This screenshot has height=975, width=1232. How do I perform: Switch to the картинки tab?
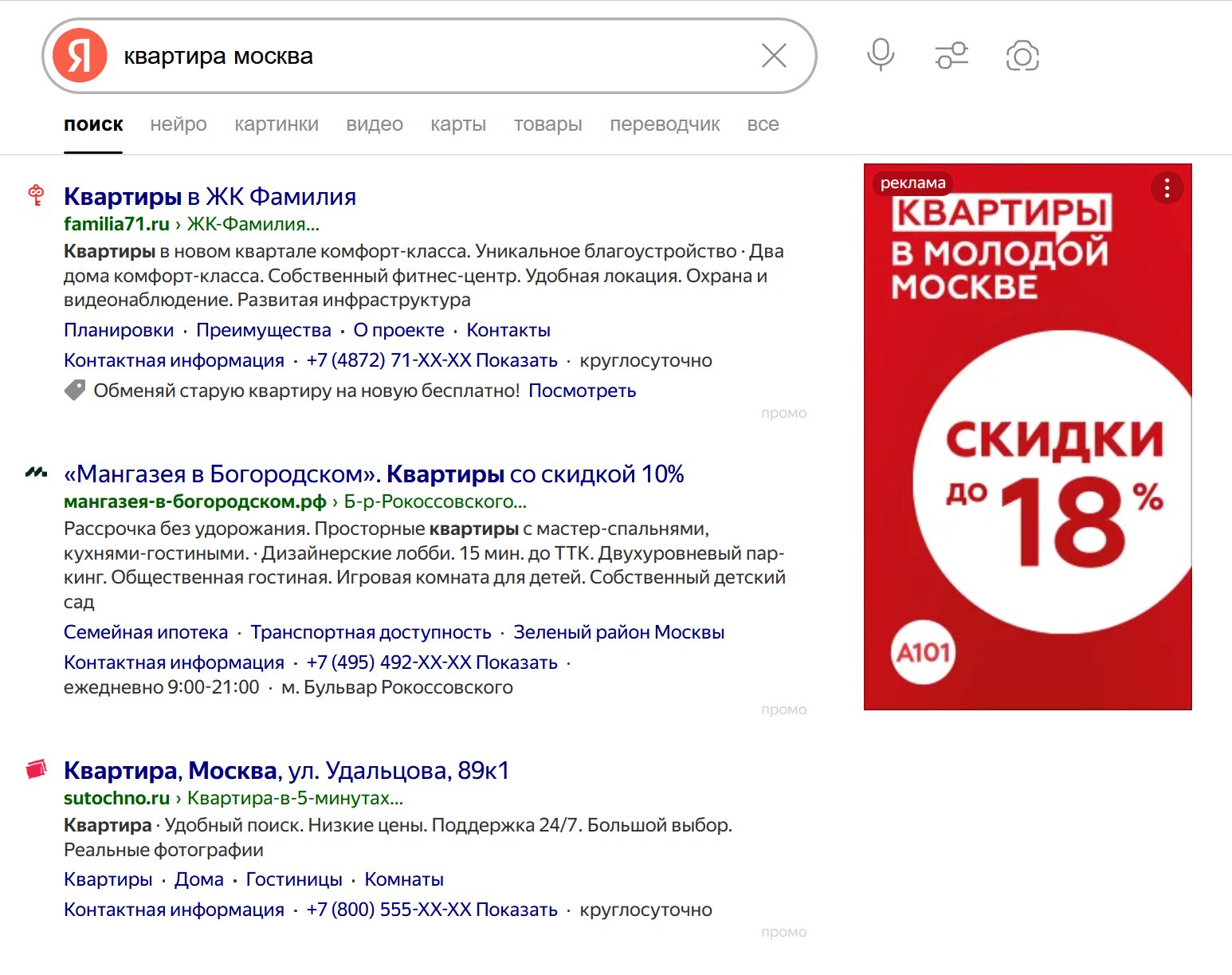click(277, 124)
